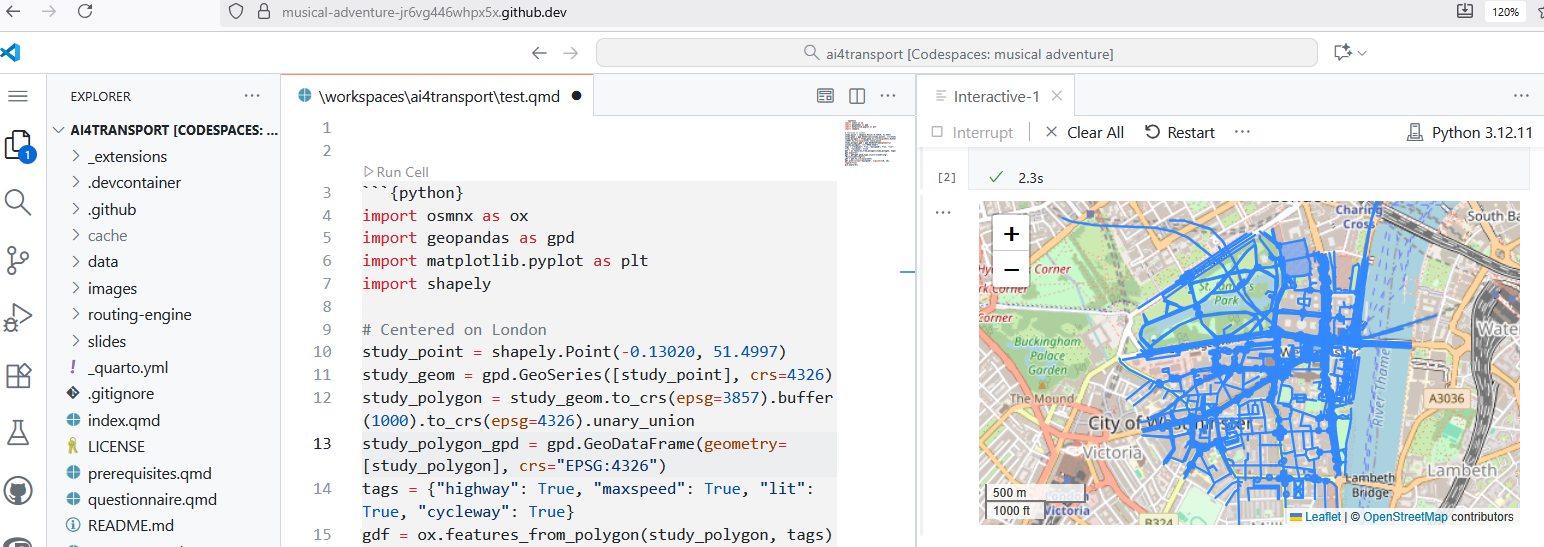Viewport: 1544px width, 547px height.
Task: Open Run and Debug view
Action: pyautogui.click(x=18, y=318)
